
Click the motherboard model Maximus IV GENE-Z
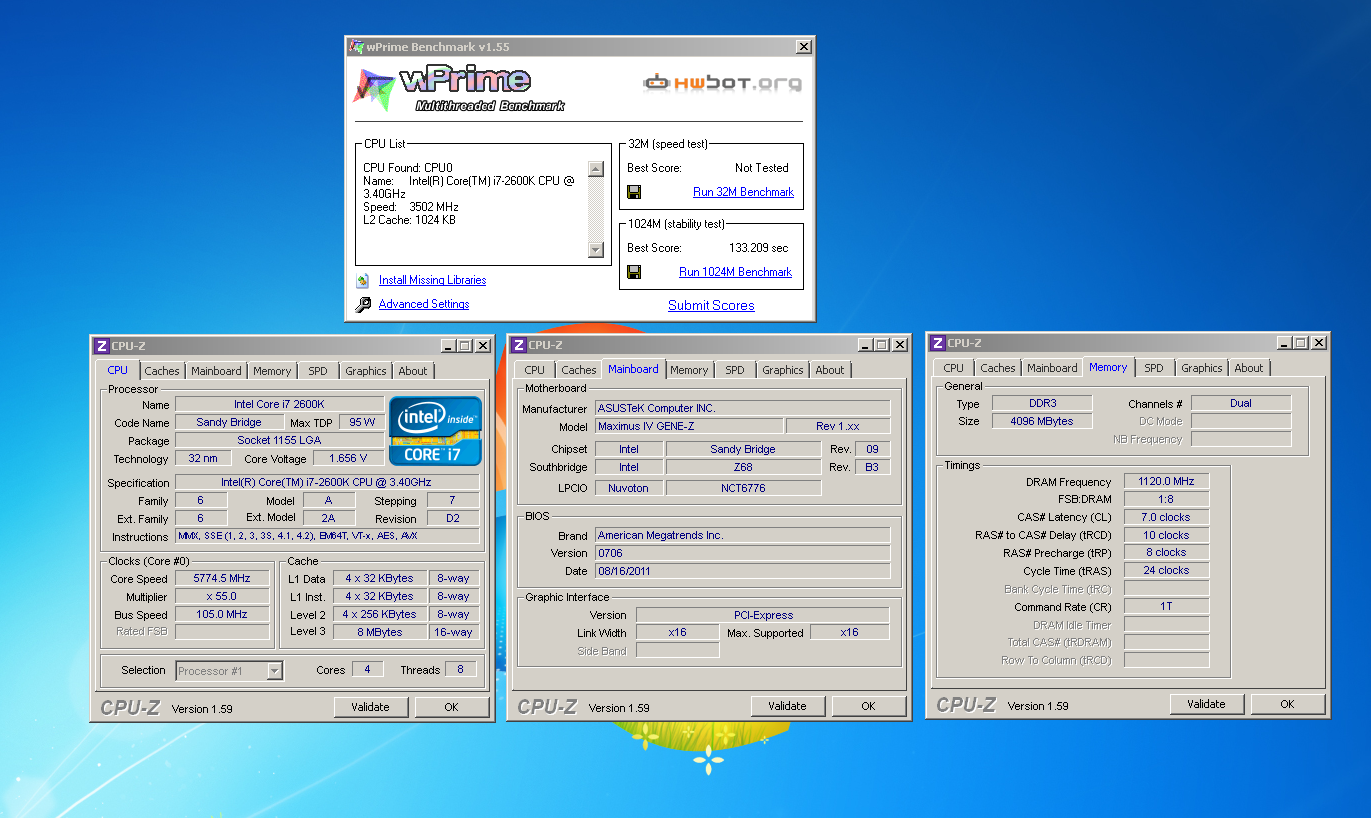[x=688, y=426]
